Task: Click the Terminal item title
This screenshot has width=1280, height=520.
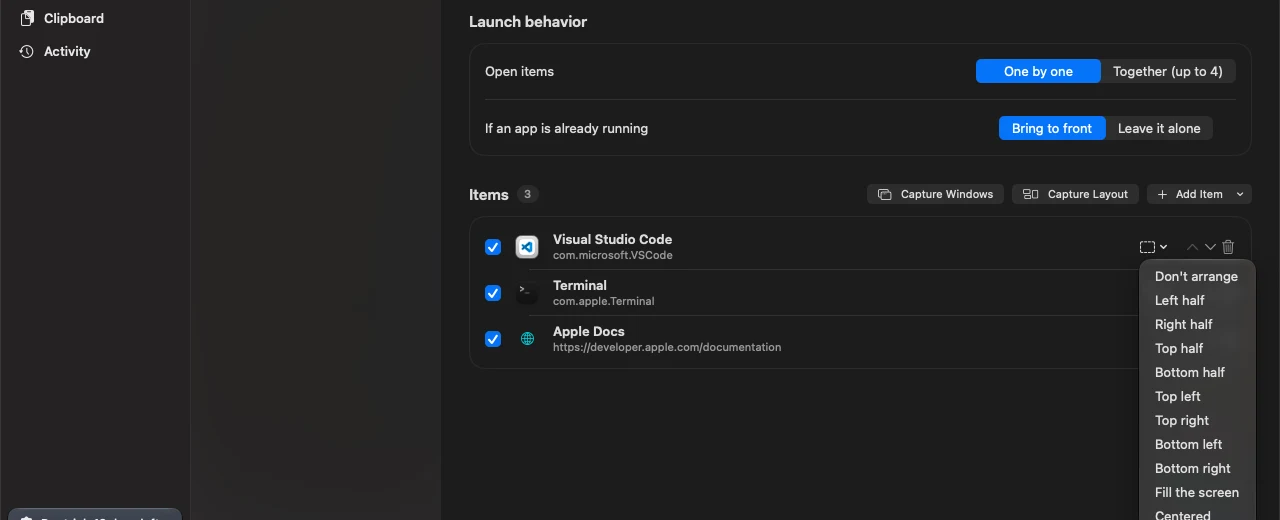Action: 580,285
